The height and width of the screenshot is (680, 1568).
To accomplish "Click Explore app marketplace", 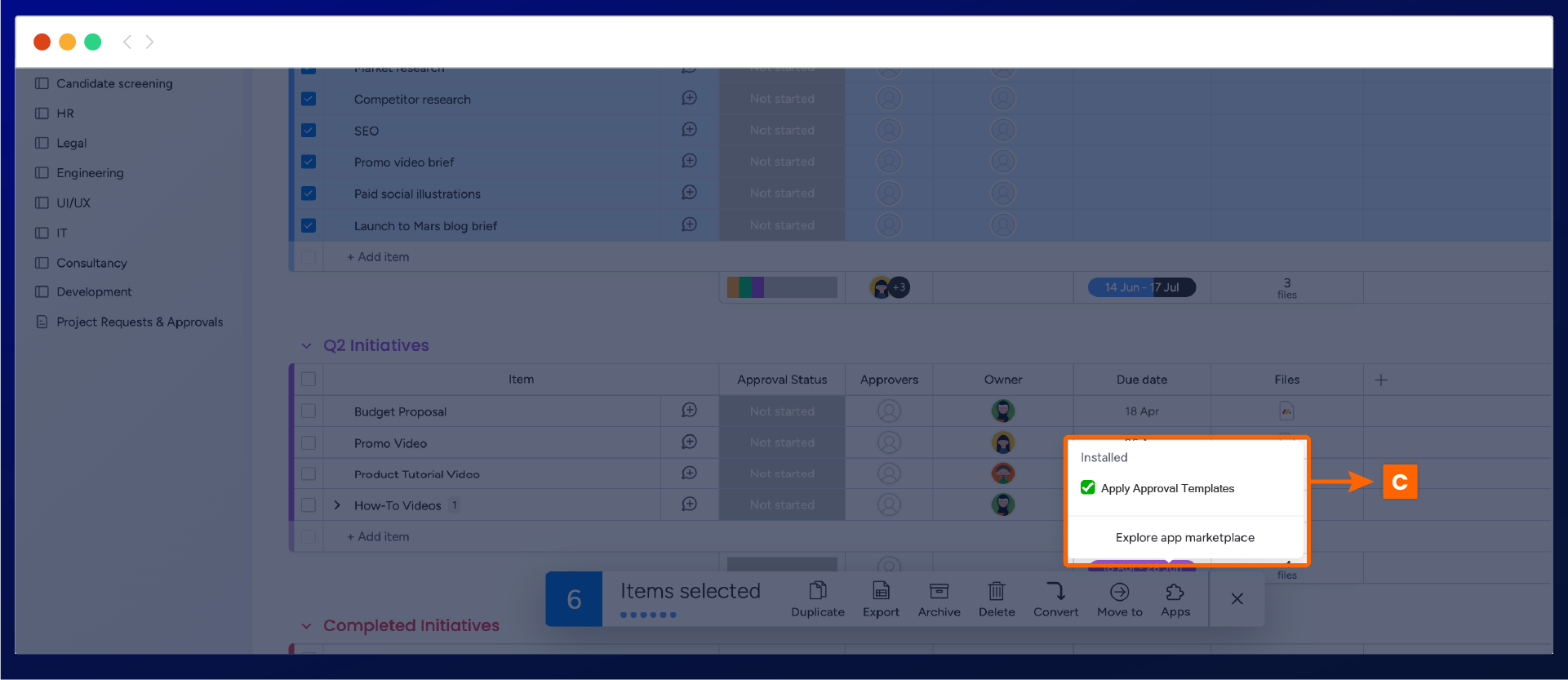I will (x=1184, y=537).
